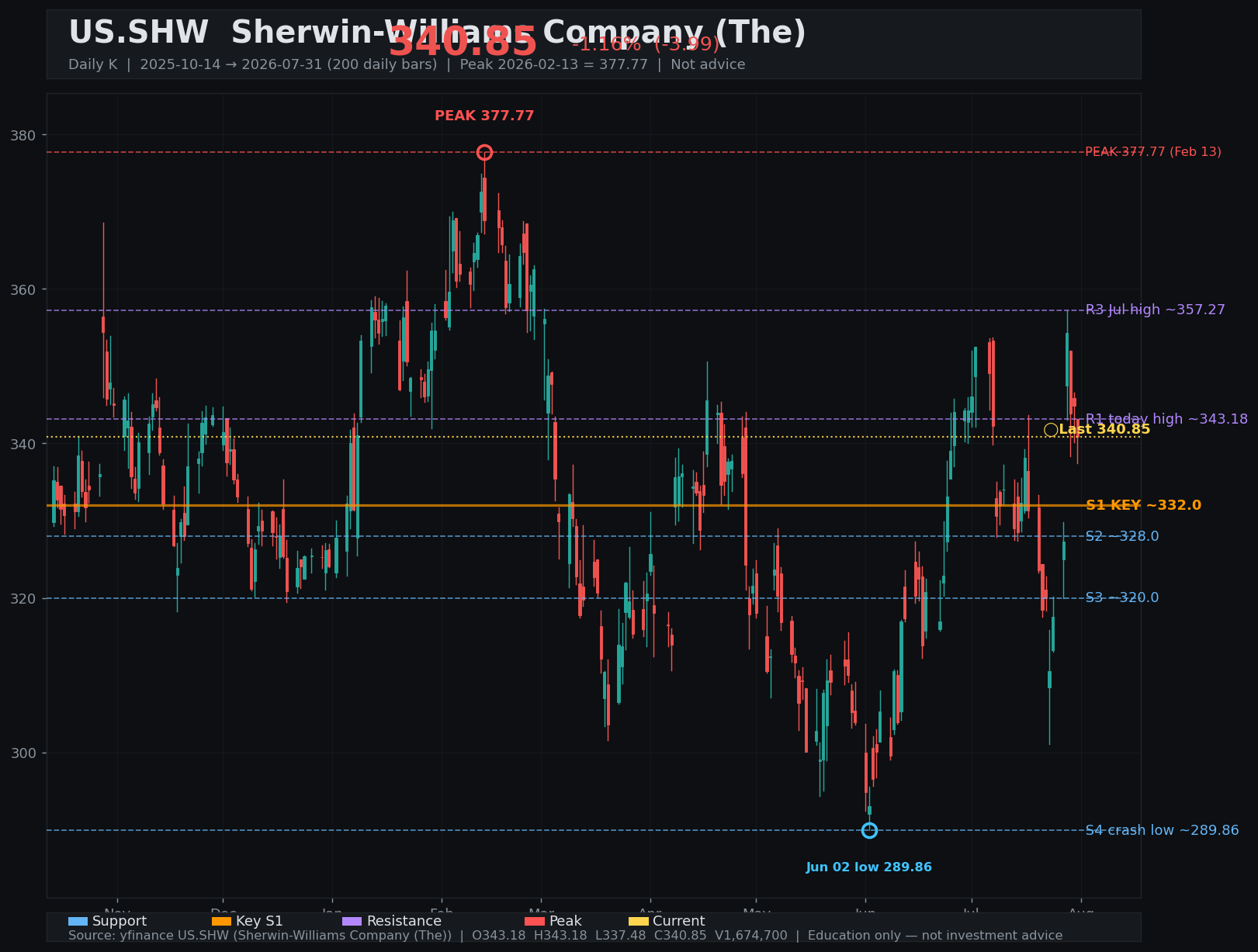Click the 'Support' legend label
Screen dimensions: 1258x952
coord(120,921)
